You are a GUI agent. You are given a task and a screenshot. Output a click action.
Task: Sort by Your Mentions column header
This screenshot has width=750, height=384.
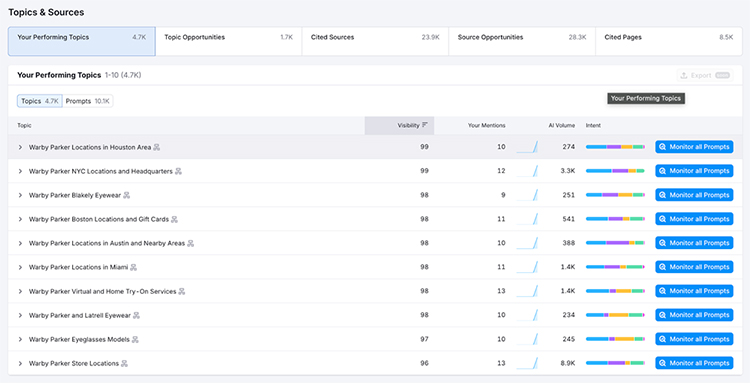tap(486, 125)
